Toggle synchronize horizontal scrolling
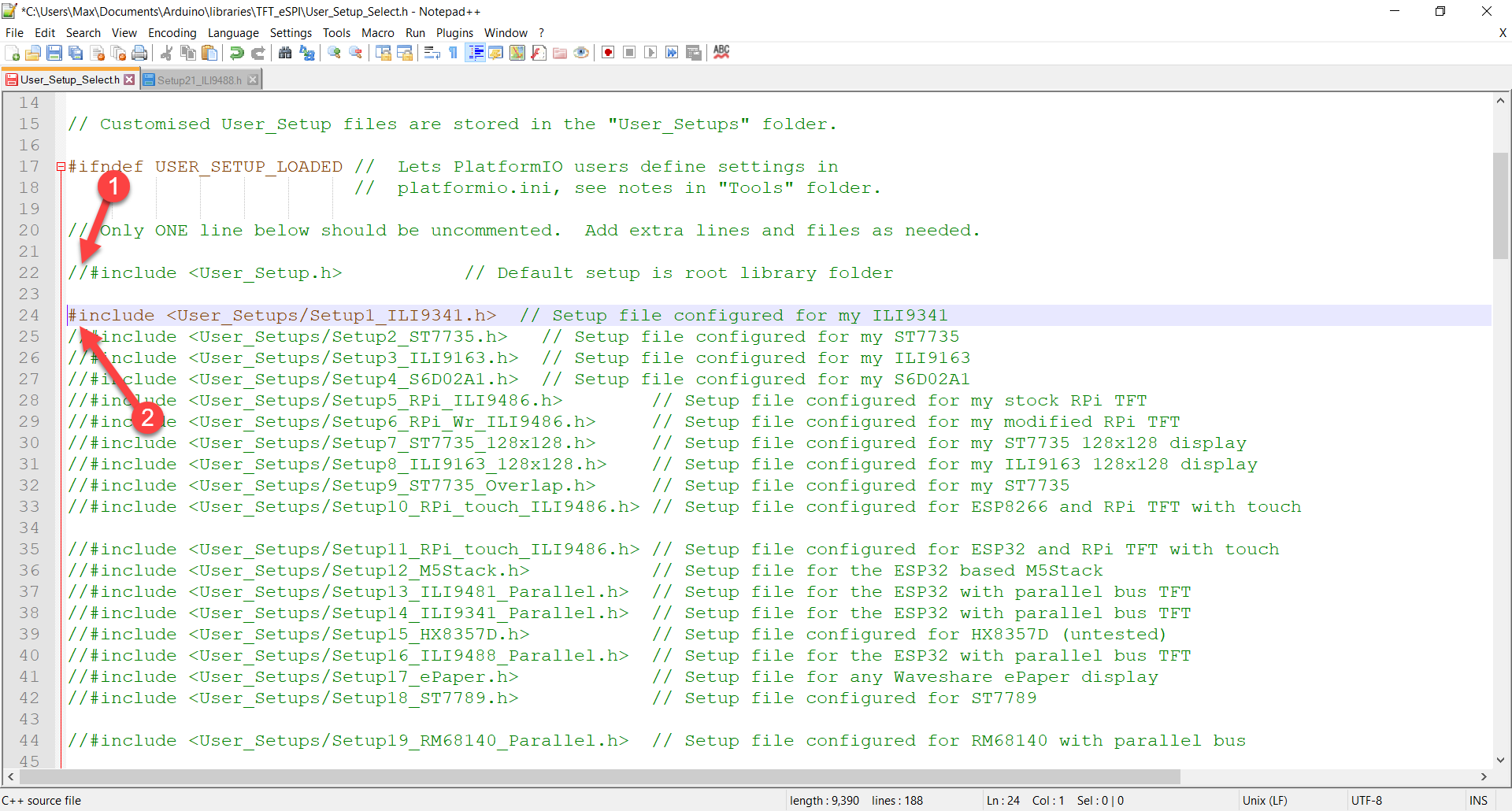 (405, 53)
